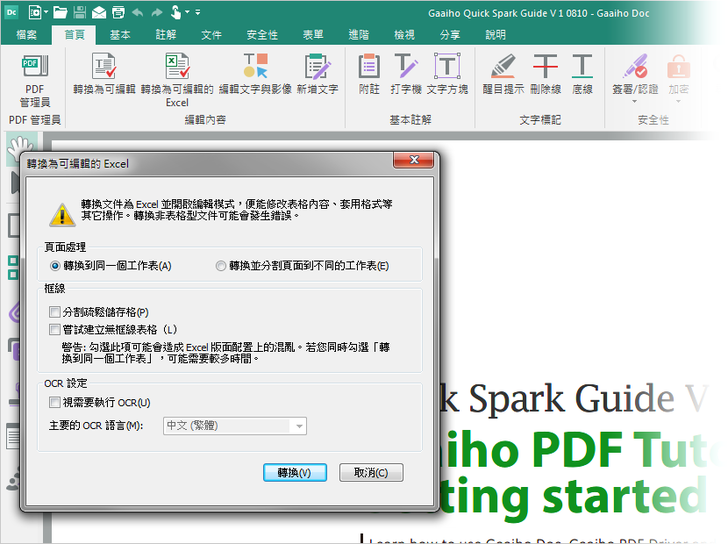Screen dimensions: 728x544
Task: Open the PDF 管理員 tool
Action: [x=35, y=81]
